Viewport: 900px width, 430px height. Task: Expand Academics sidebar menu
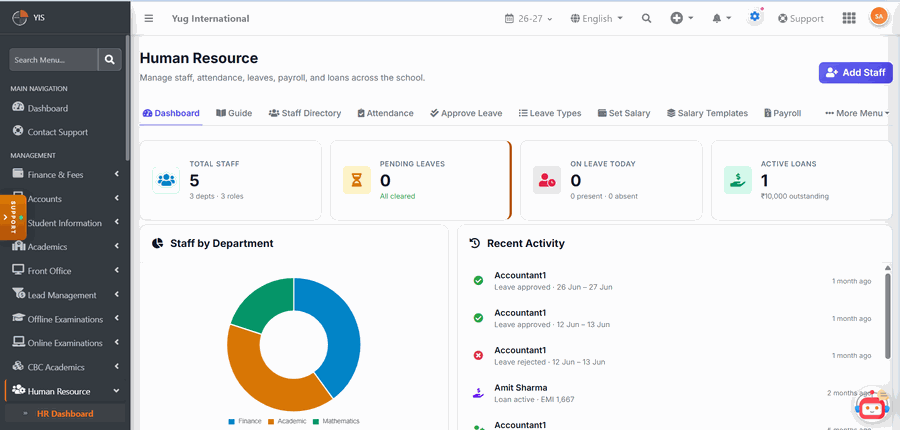click(x=65, y=247)
